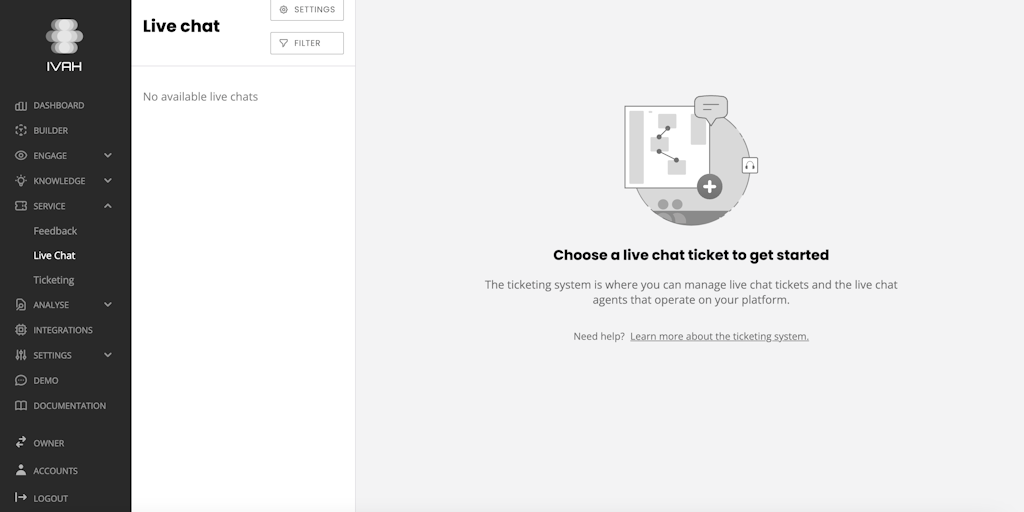Click the Knowledge lightbulb icon
1024x512 pixels.
pos(21,181)
